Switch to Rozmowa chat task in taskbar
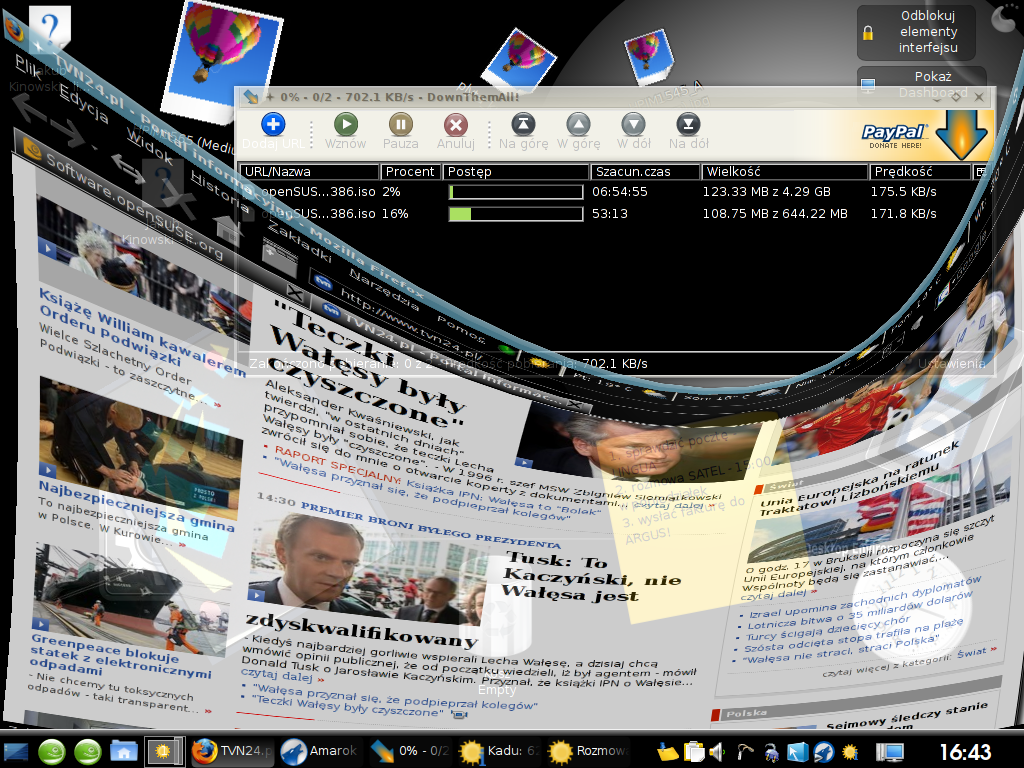This screenshot has height=768, width=1024. tap(588, 751)
